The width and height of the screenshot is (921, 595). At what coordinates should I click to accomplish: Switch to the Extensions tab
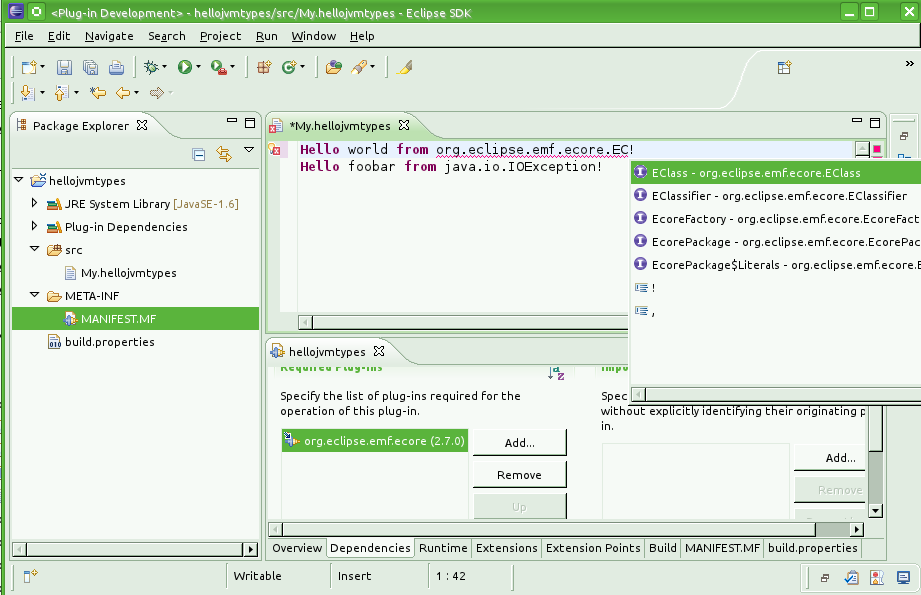[x=507, y=548]
